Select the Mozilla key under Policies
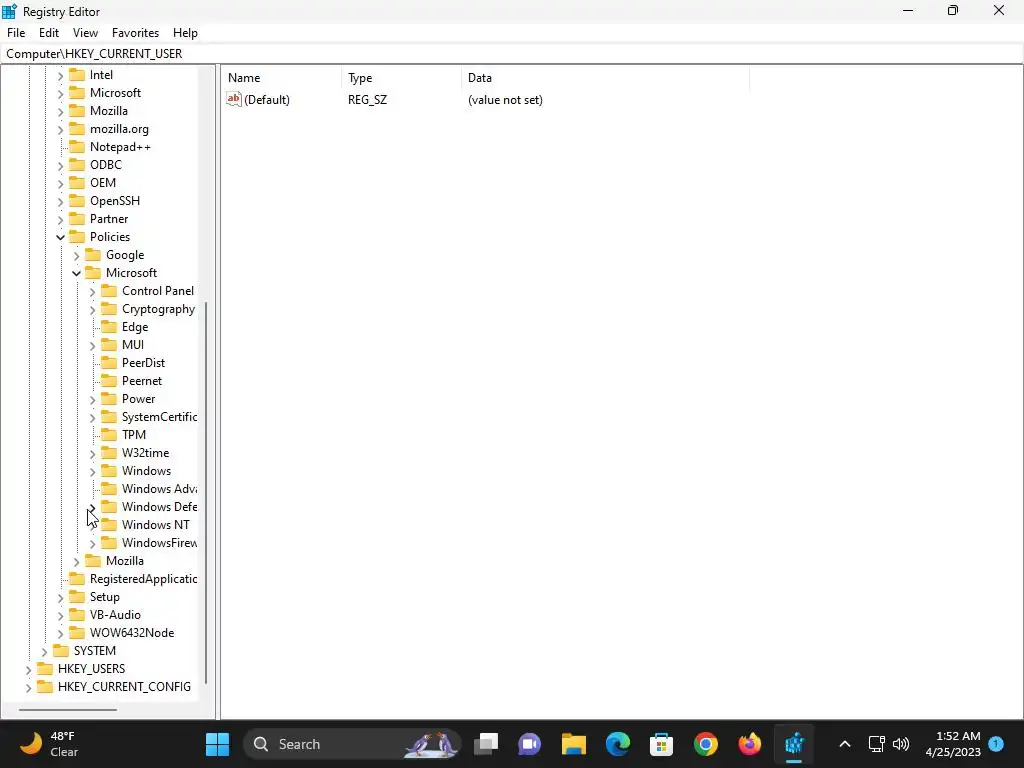Image resolution: width=1024 pixels, height=768 pixels. [x=125, y=561]
